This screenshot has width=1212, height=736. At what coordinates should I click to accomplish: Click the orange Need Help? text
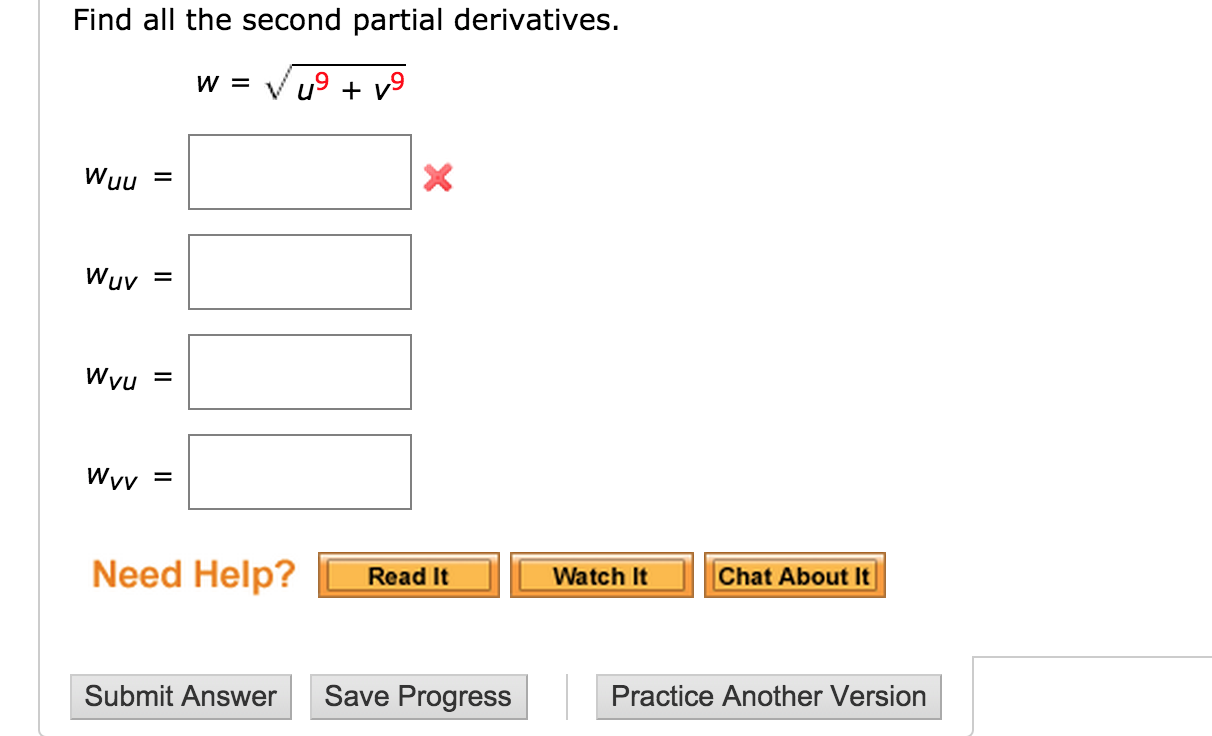point(194,575)
